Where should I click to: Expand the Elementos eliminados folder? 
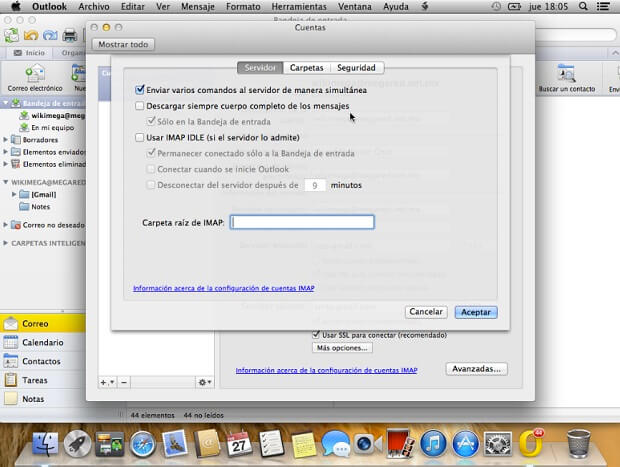(x=6, y=164)
